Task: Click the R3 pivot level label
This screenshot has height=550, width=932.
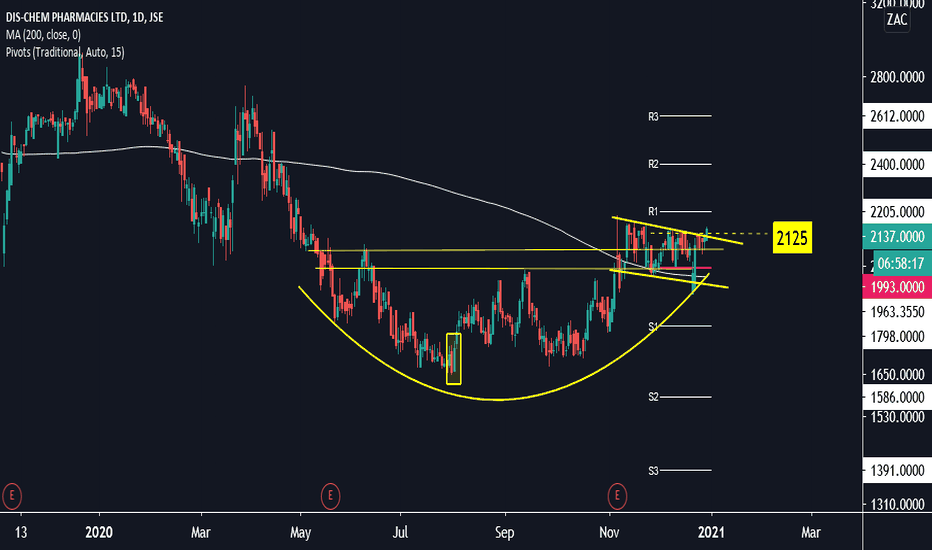Action: [653, 117]
